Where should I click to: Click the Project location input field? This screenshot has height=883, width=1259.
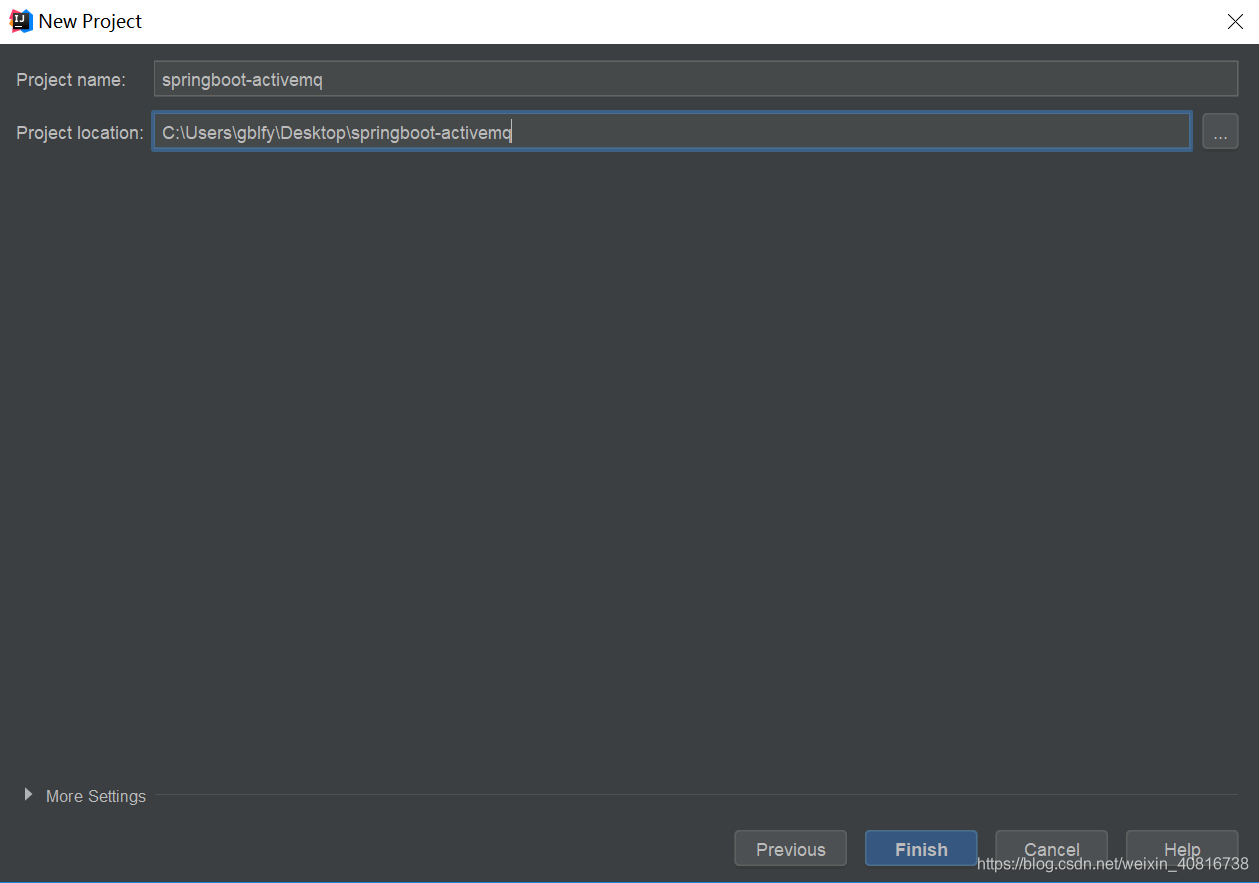tap(672, 131)
